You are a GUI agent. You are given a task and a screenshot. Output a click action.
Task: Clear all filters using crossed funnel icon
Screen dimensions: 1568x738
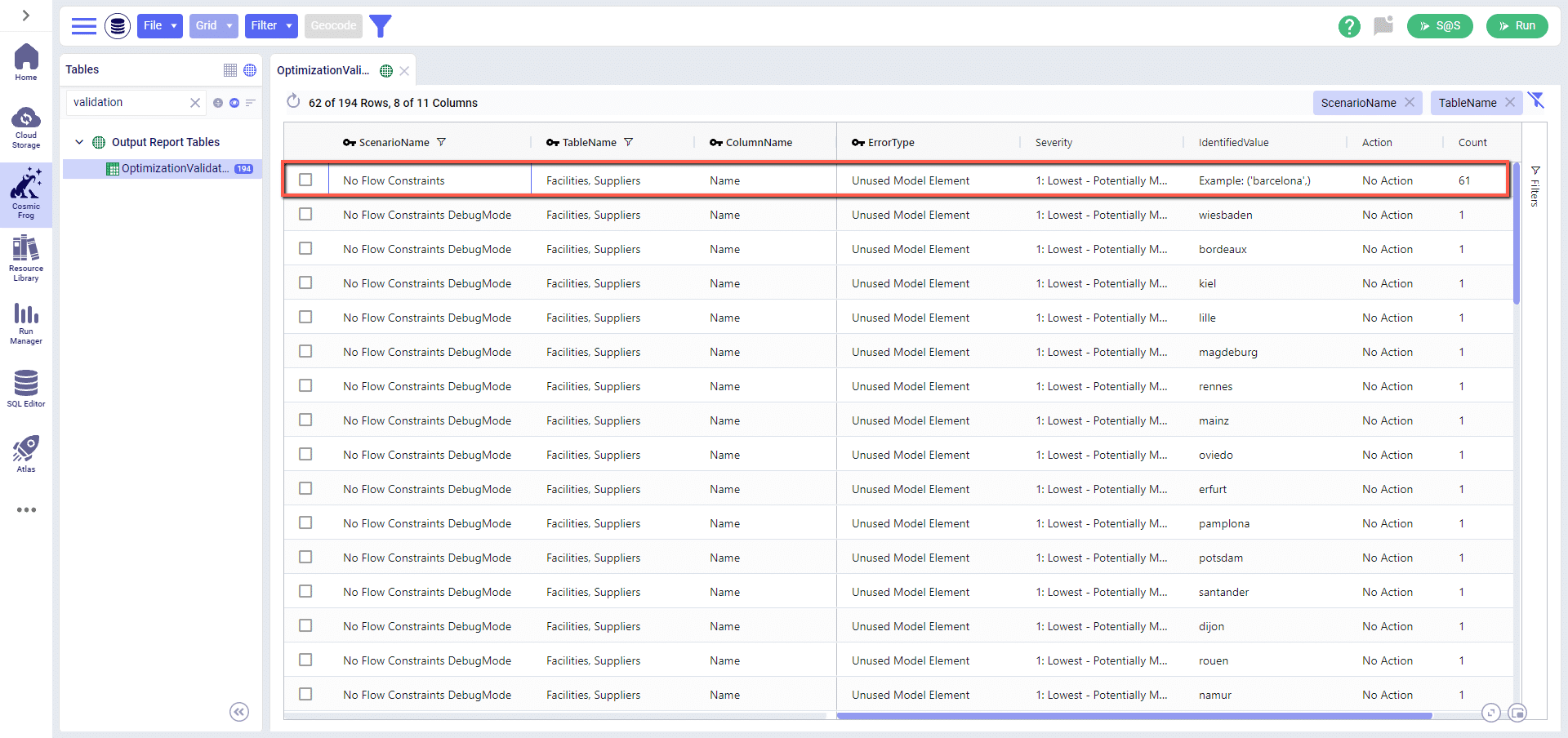pos(1536,100)
